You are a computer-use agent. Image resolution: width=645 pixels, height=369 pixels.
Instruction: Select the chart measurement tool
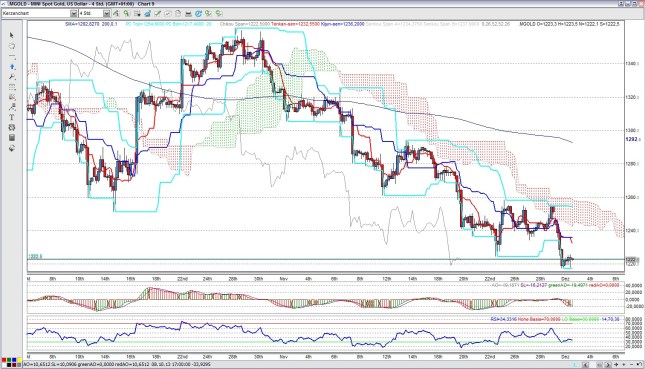(x=12, y=97)
